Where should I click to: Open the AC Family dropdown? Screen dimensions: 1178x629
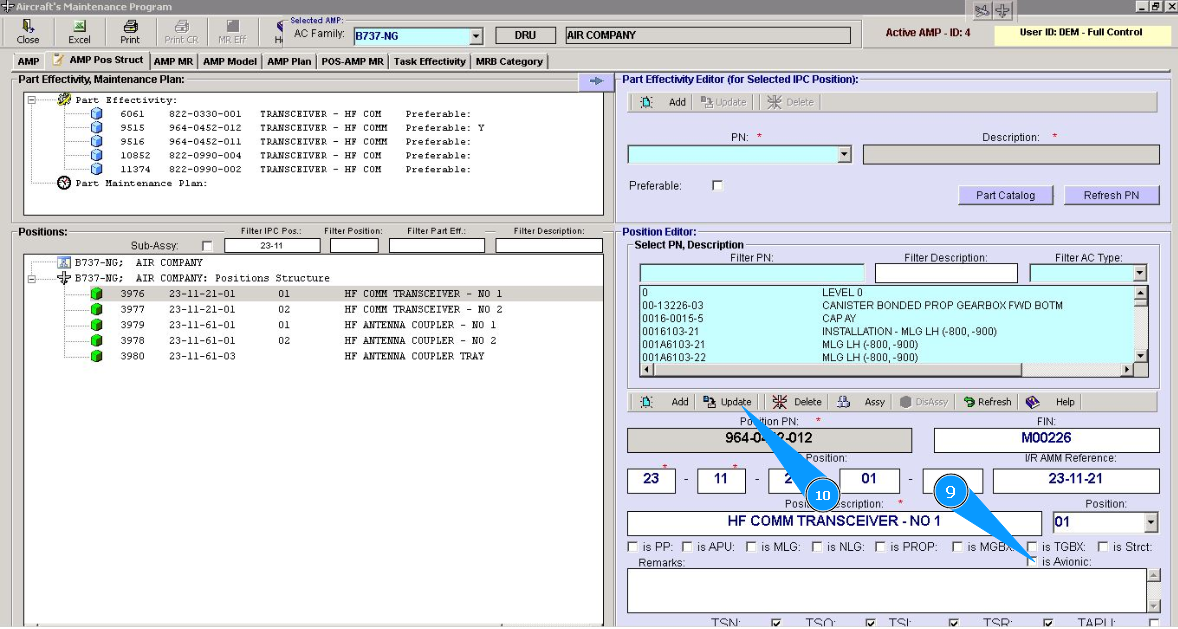476,37
